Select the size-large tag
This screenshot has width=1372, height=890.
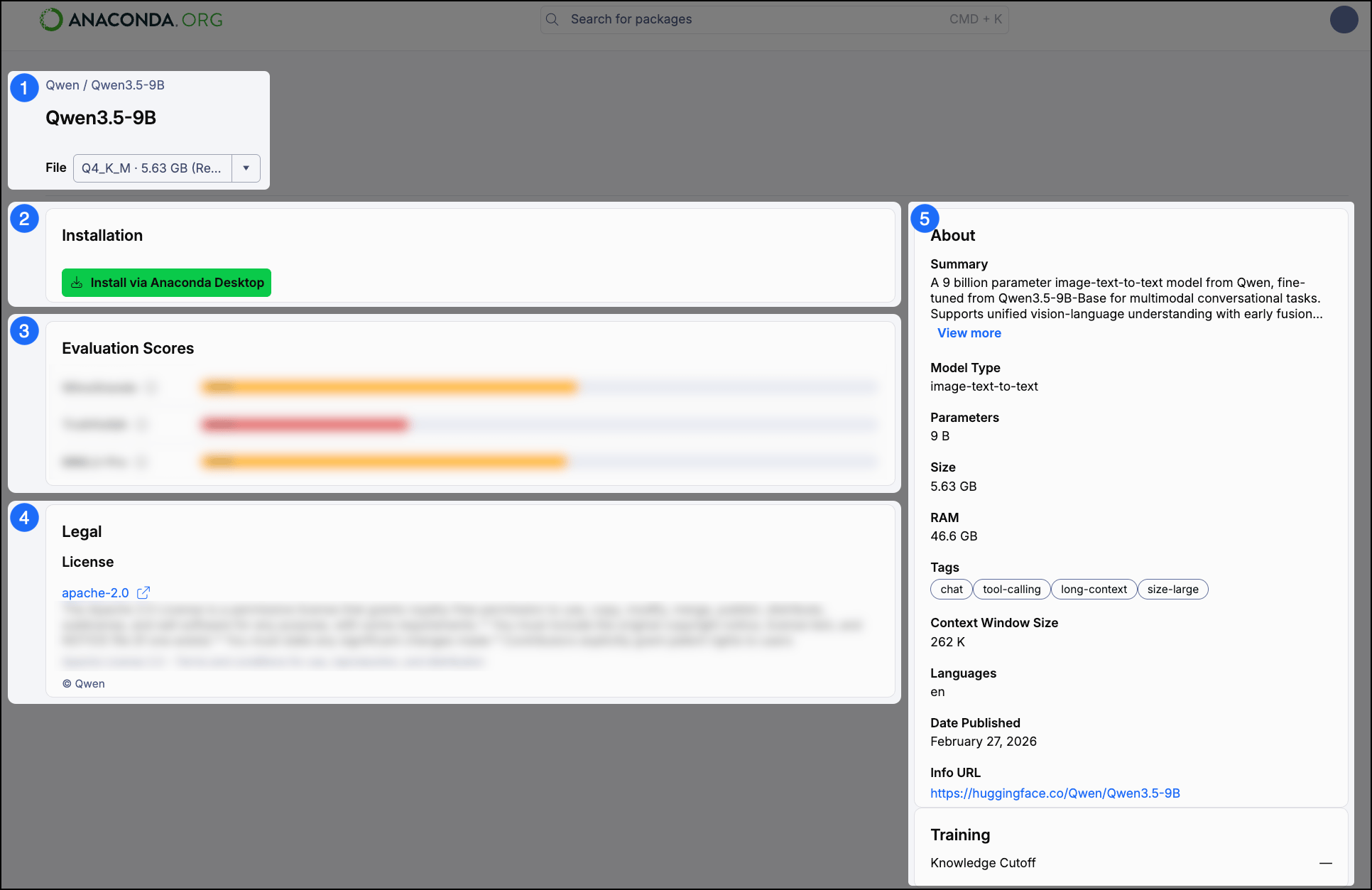pos(1173,590)
